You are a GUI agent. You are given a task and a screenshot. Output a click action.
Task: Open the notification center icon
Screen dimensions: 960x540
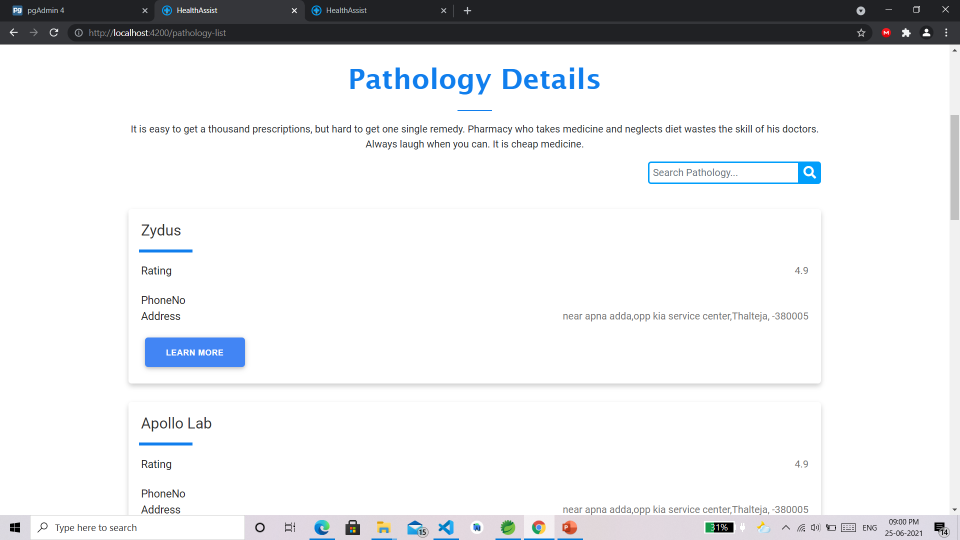[941, 527]
